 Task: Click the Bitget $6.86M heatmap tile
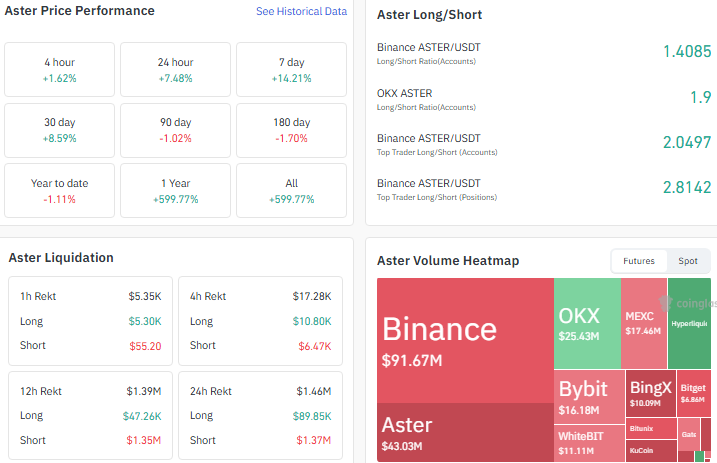[x=693, y=393]
